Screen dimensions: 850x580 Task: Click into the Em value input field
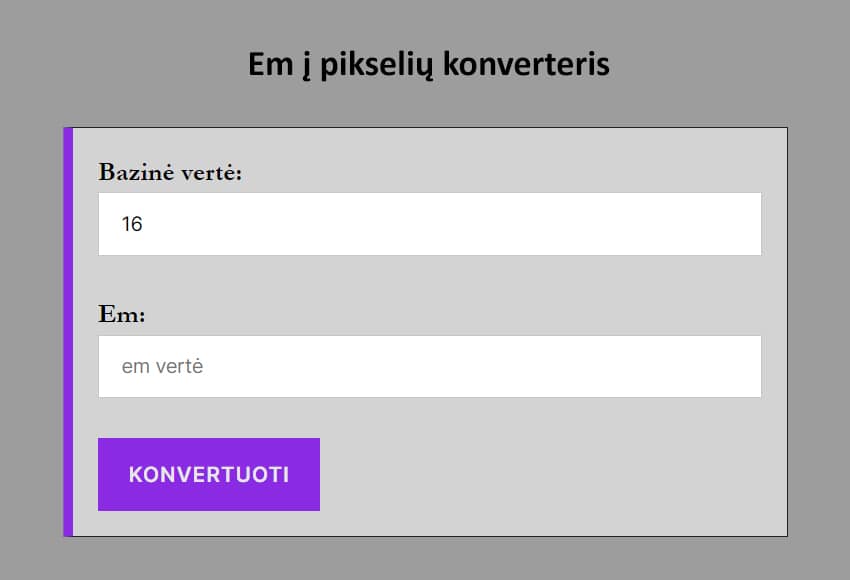click(x=430, y=366)
